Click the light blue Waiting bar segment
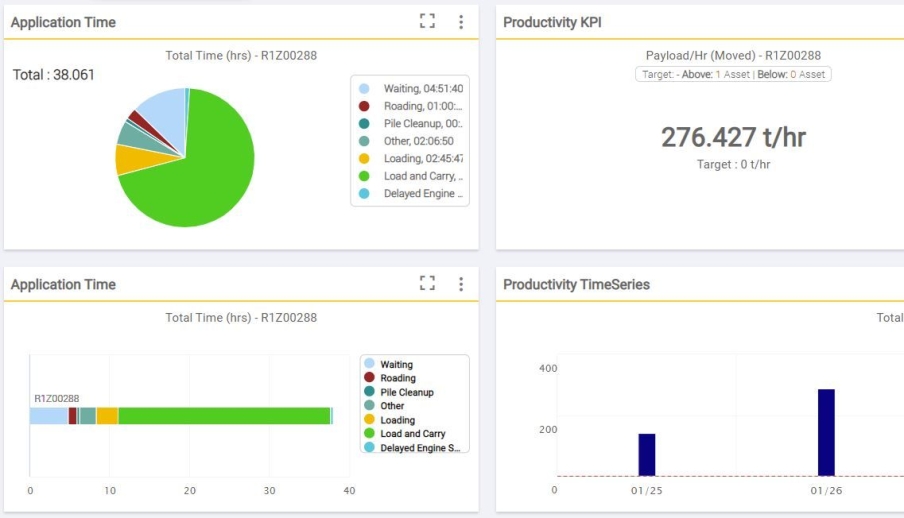This screenshot has height=518, width=904. point(48,416)
